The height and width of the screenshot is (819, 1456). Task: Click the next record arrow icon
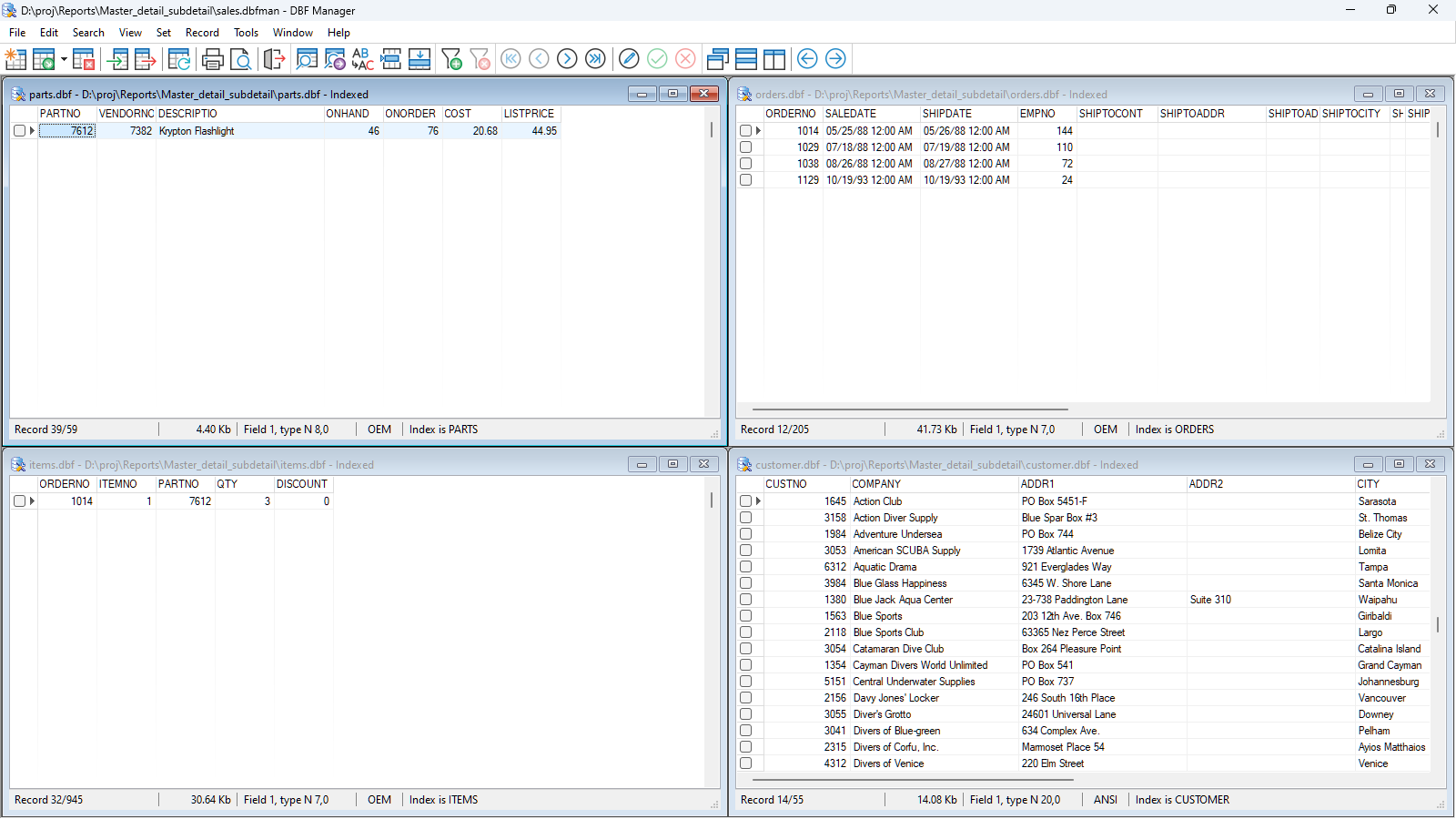(x=567, y=59)
